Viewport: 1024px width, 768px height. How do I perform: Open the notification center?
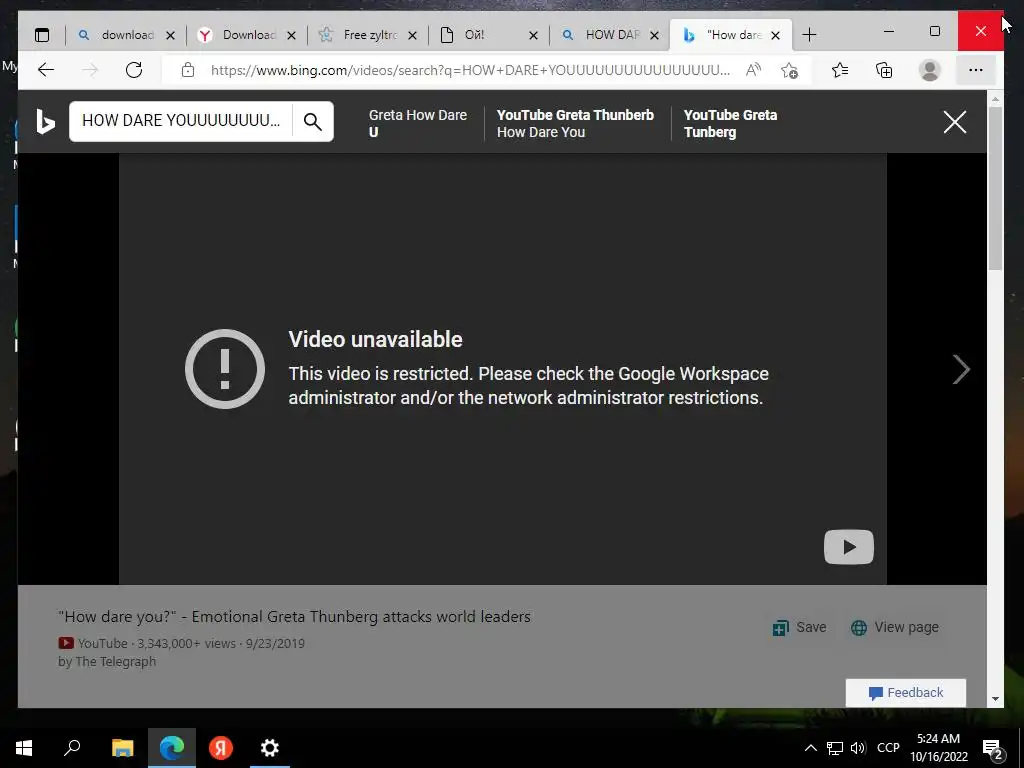coord(993,748)
